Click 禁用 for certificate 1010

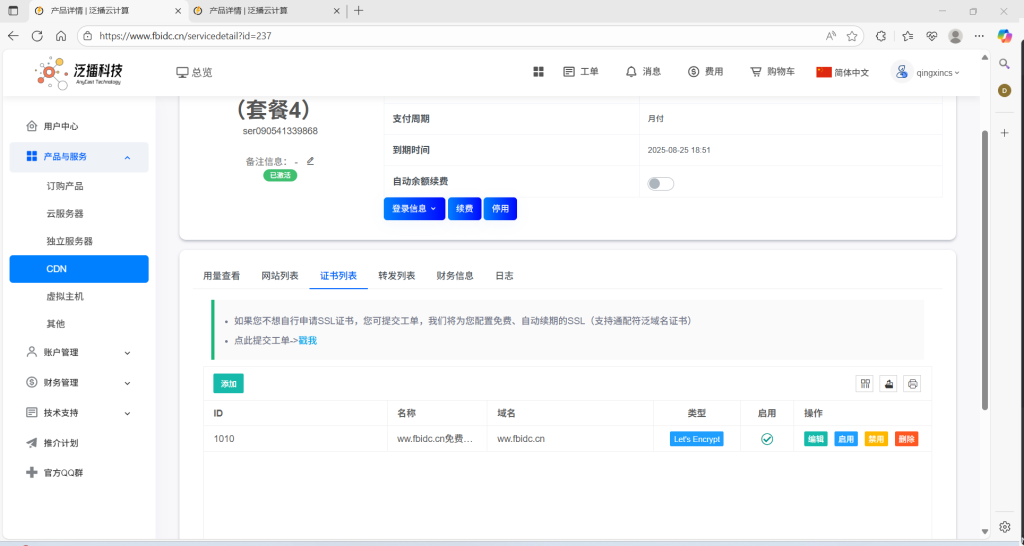pos(876,439)
